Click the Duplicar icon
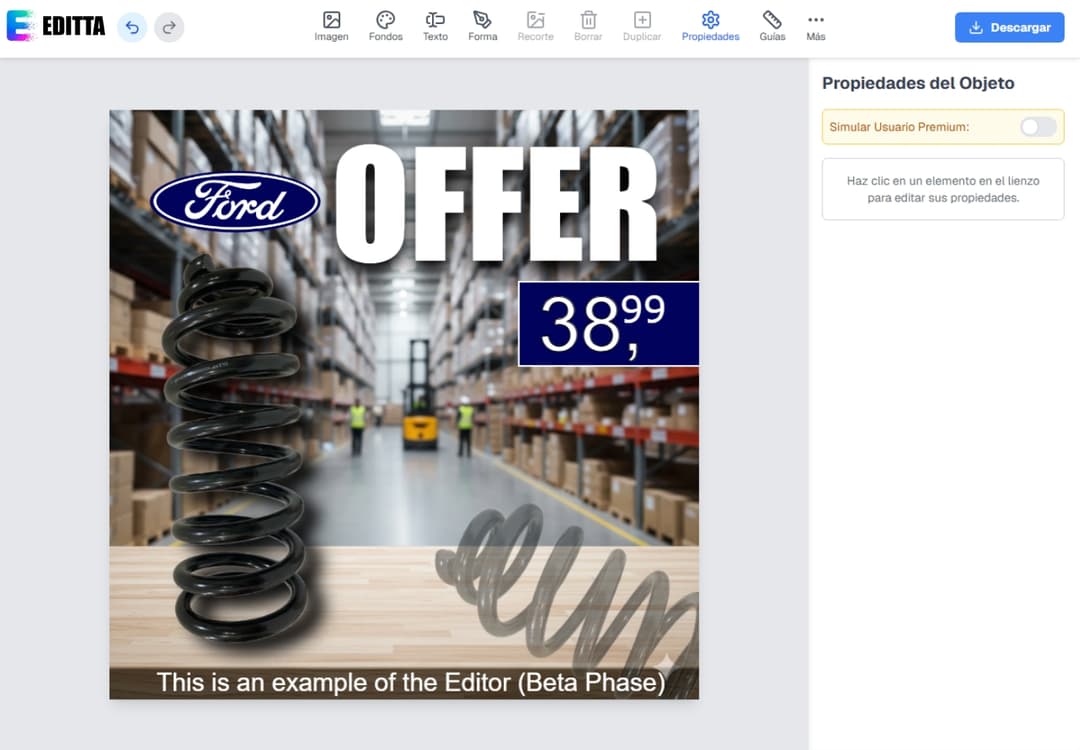 click(x=641, y=27)
